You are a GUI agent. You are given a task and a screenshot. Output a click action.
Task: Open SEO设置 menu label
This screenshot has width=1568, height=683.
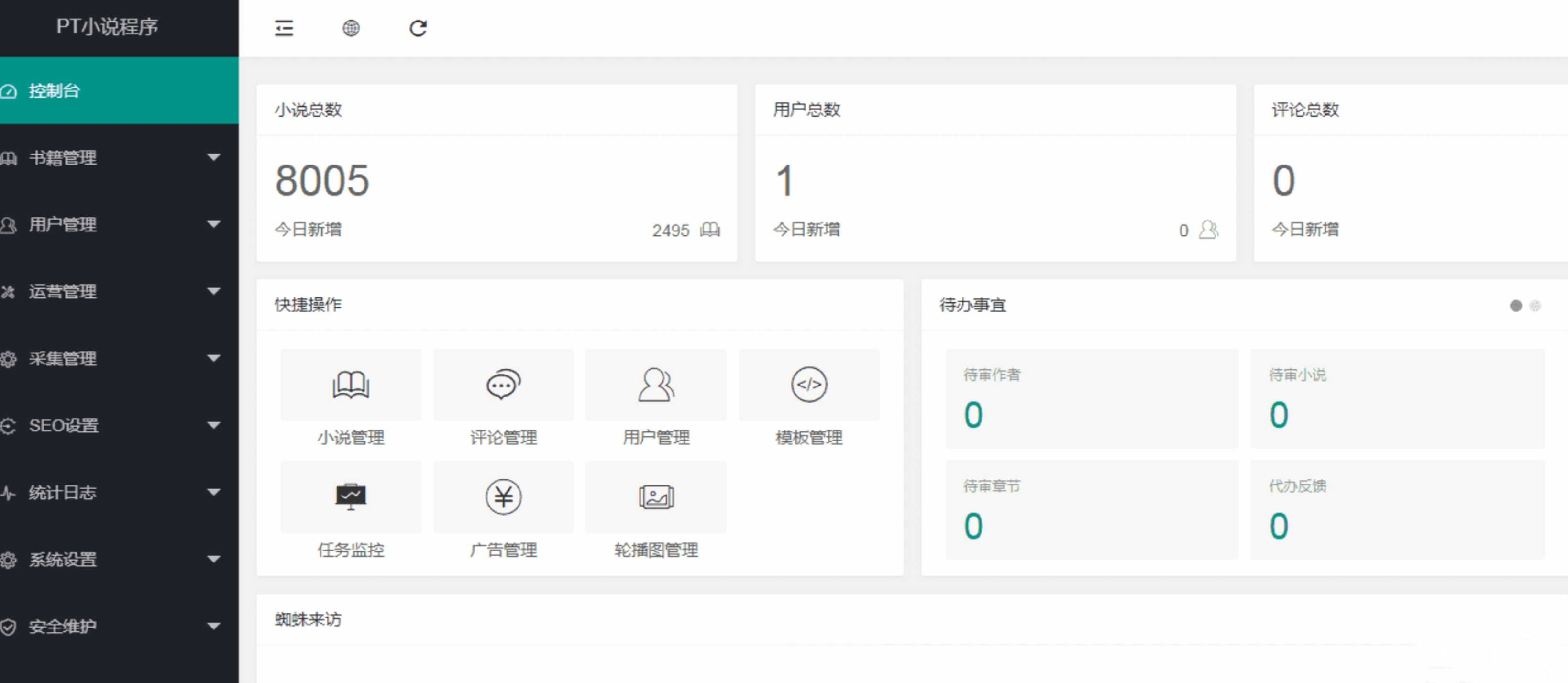point(64,426)
